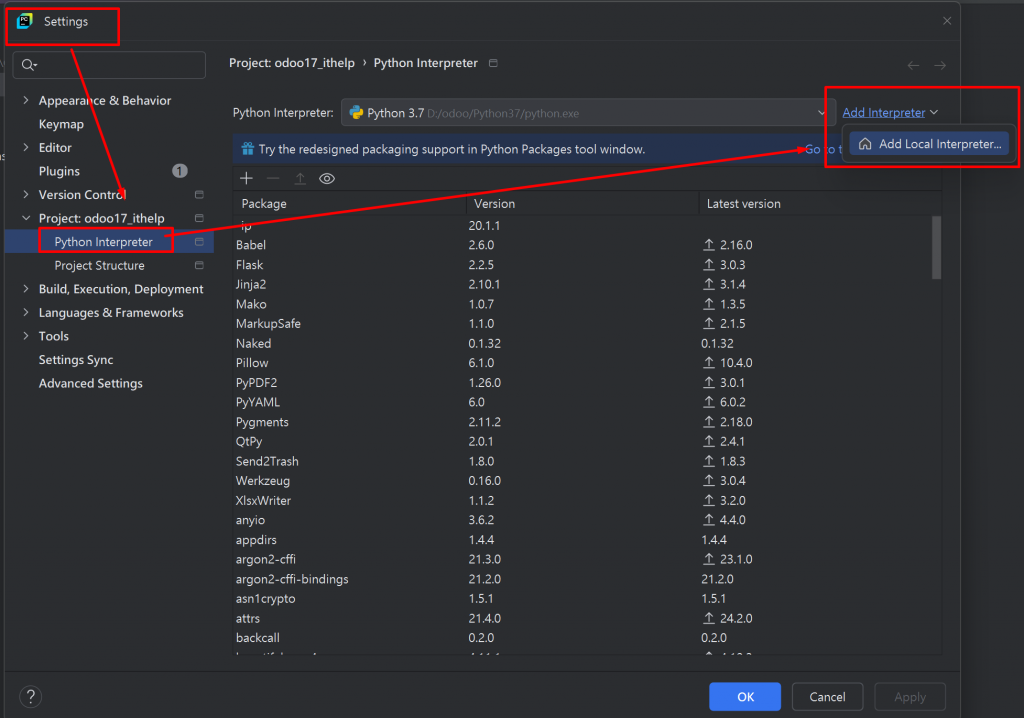Click the upgrade arrow next to attrs 24.2.0
1024x718 pixels.
click(709, 618)
